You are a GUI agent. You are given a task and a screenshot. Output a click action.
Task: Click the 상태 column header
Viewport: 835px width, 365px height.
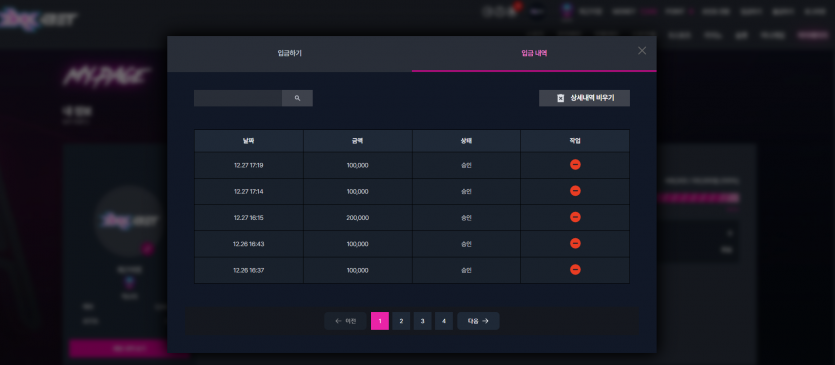(466, 141)
